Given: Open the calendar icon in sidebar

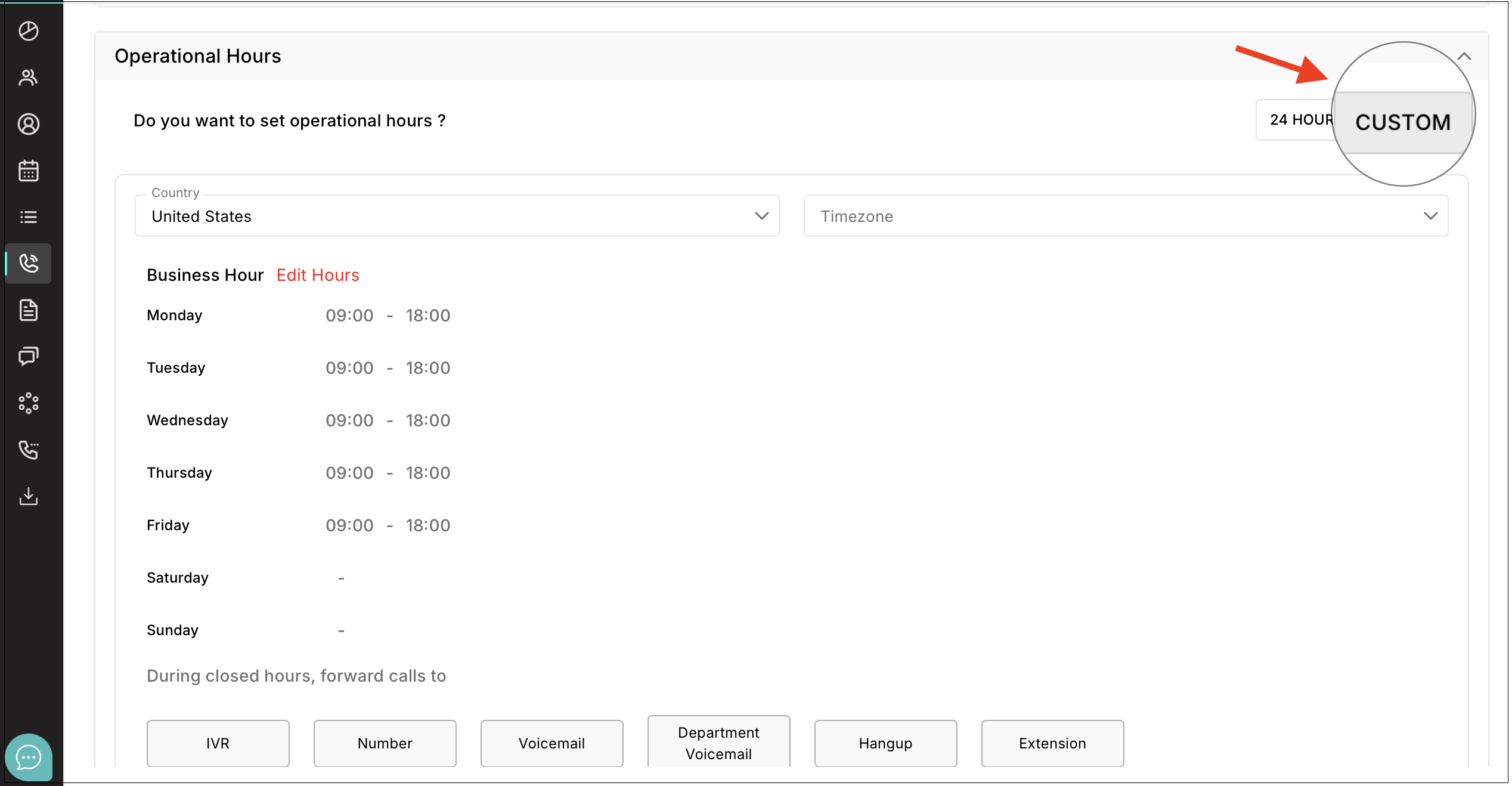Looking at the screenshot, I should [28, 171].
